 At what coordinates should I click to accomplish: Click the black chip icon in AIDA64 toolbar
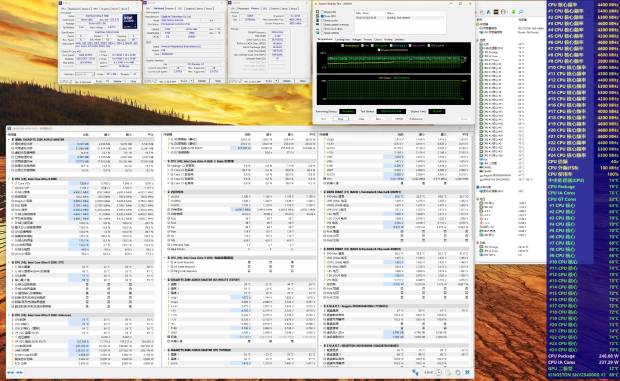click(x=496, y=12)
